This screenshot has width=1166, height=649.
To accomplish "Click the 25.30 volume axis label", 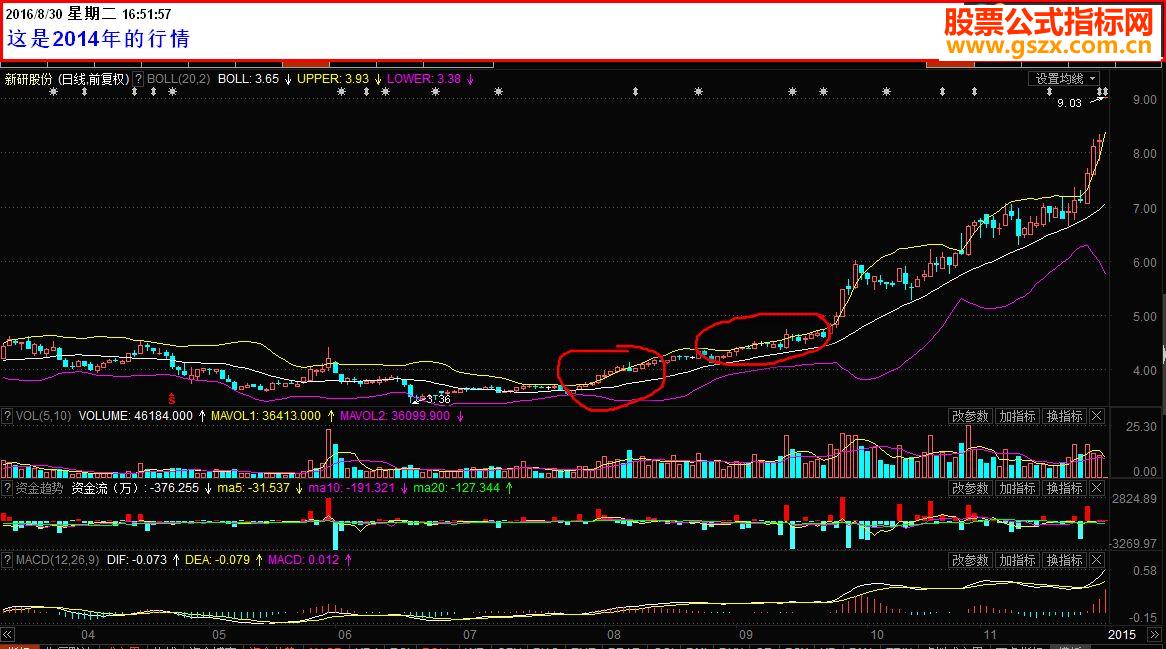I will click(x=1141, y=427).
